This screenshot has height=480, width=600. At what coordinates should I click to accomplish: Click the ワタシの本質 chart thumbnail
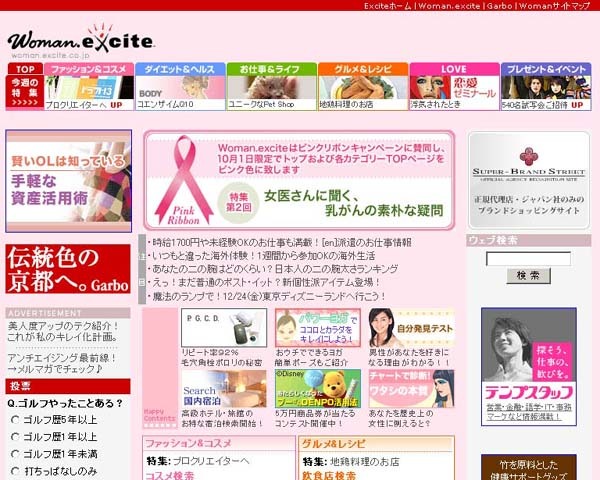411,389
